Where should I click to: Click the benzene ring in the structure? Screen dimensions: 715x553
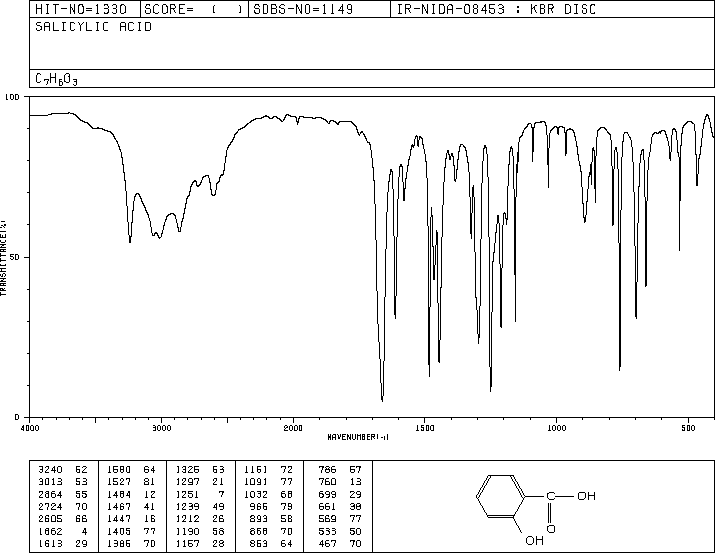[497, 496]
